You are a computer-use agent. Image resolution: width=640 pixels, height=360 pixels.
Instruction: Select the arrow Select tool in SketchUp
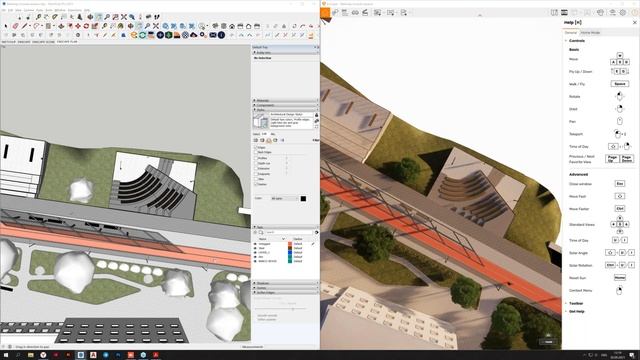(6, 26)
